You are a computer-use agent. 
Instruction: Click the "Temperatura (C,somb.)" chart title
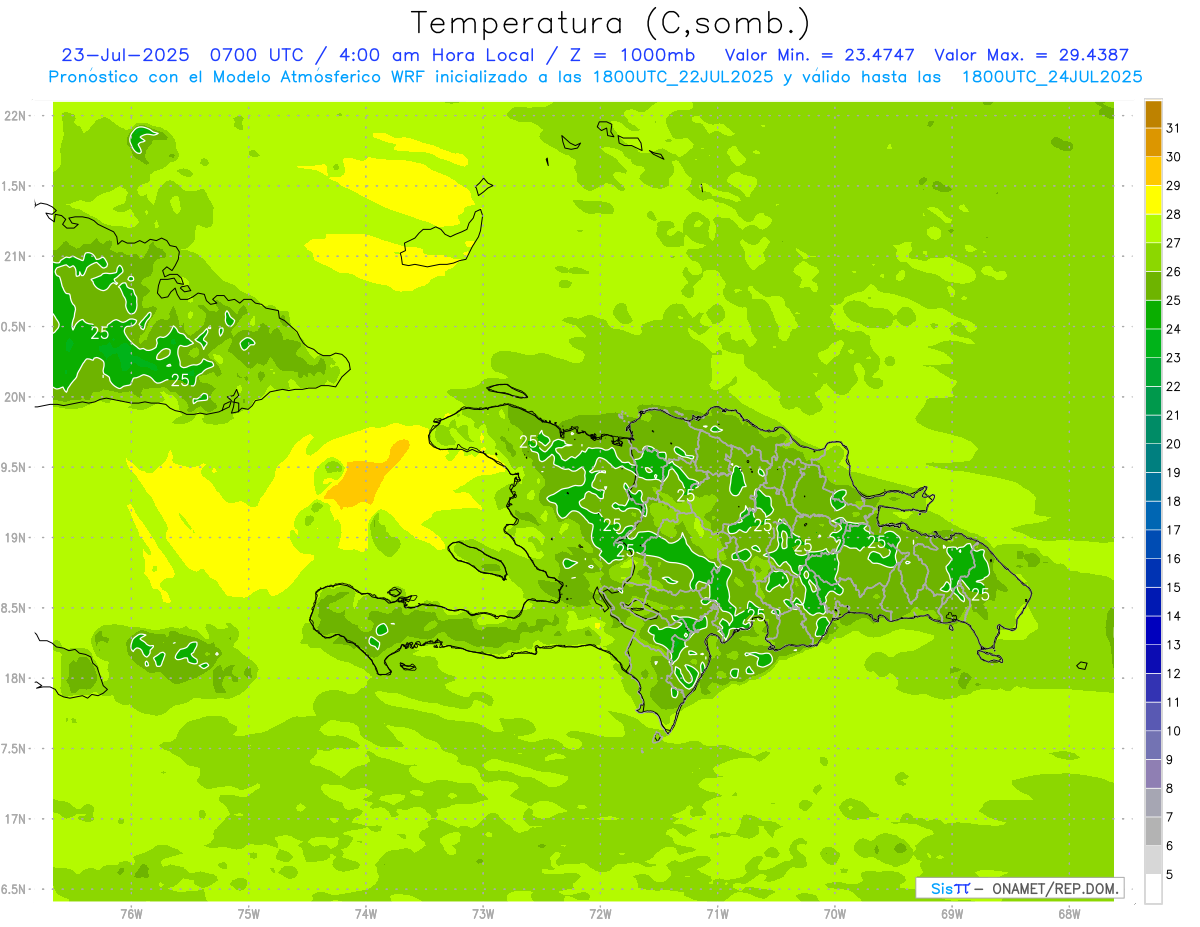point(611,23)
